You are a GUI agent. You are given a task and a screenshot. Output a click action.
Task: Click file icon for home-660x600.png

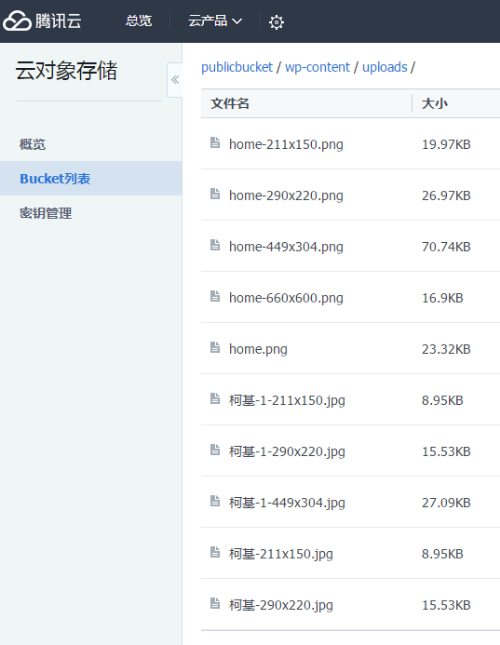click(215, 296)
